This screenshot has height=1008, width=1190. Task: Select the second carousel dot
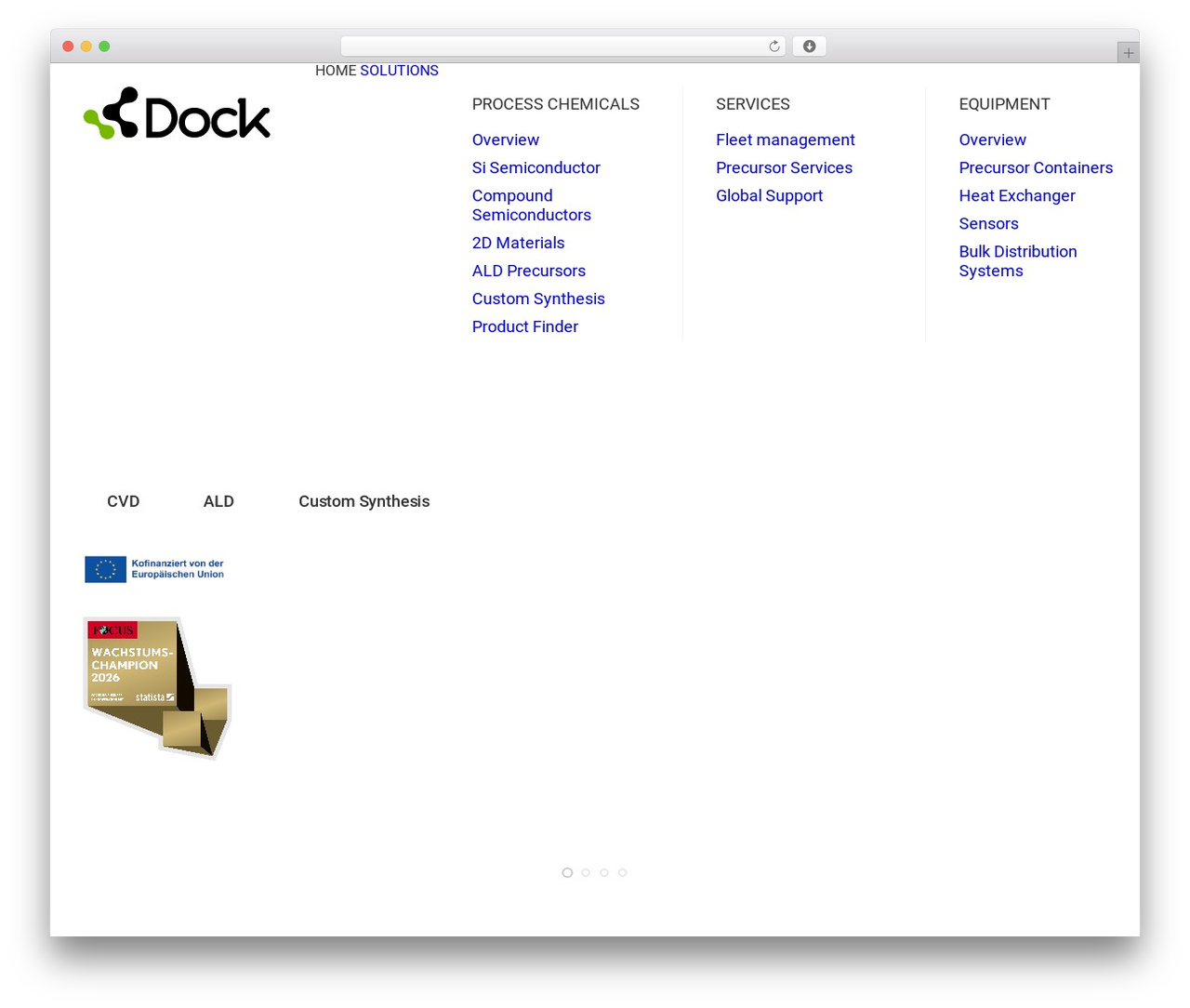(586, 872)
